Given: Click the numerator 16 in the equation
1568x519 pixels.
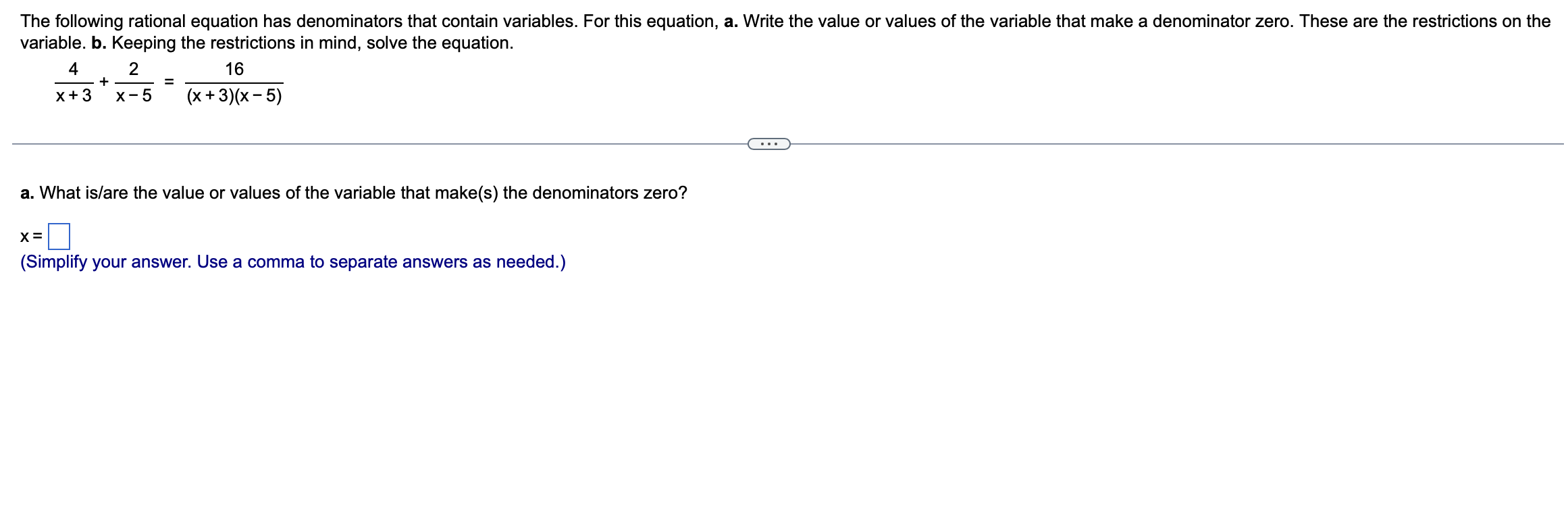Looking at the screenshot, I should coord(234,69).
